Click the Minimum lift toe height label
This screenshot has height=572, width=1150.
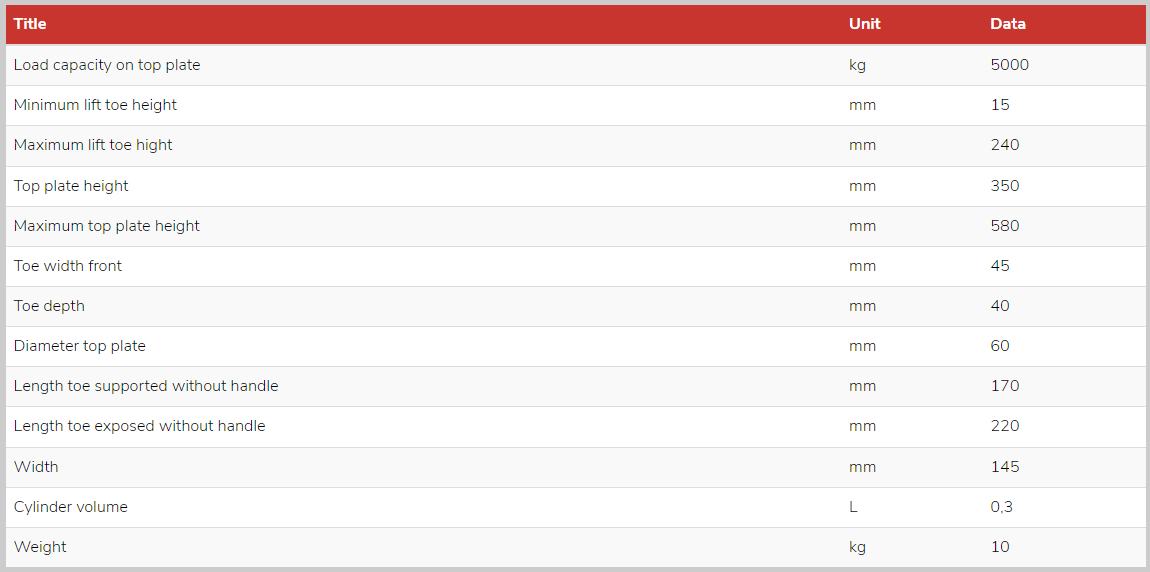point(95,105)
